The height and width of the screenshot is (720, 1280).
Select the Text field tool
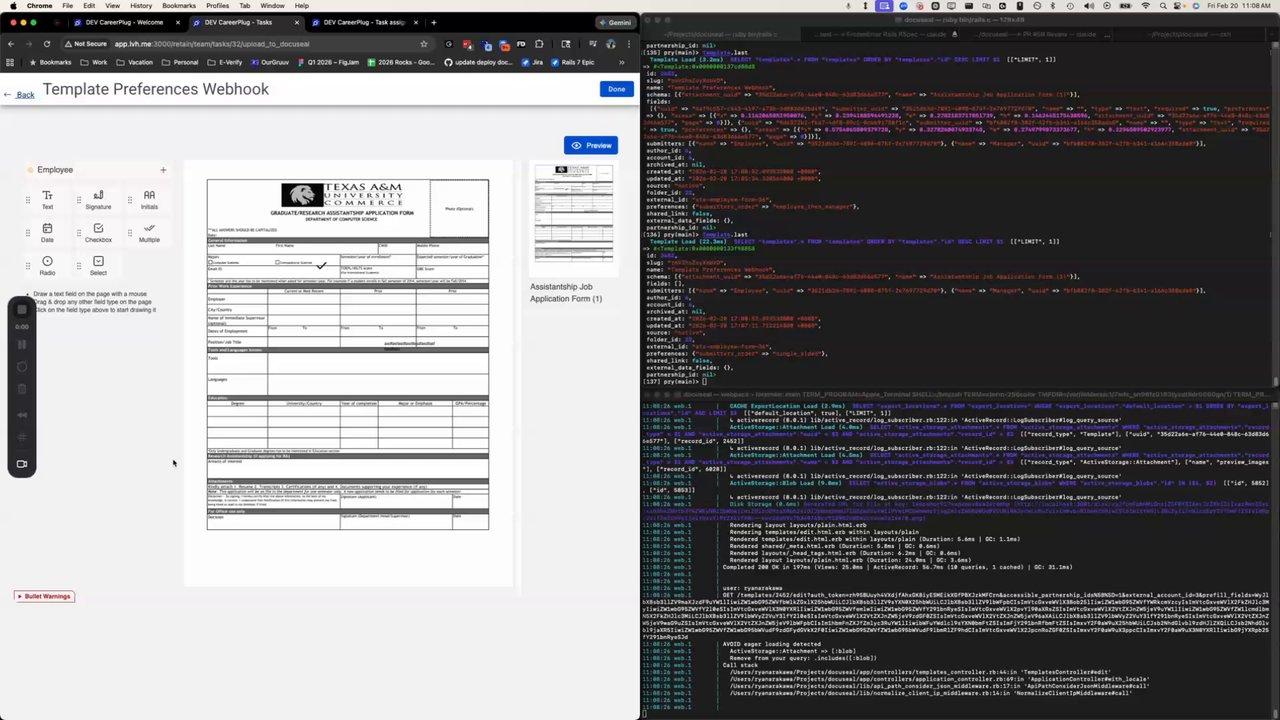[47, 199]
